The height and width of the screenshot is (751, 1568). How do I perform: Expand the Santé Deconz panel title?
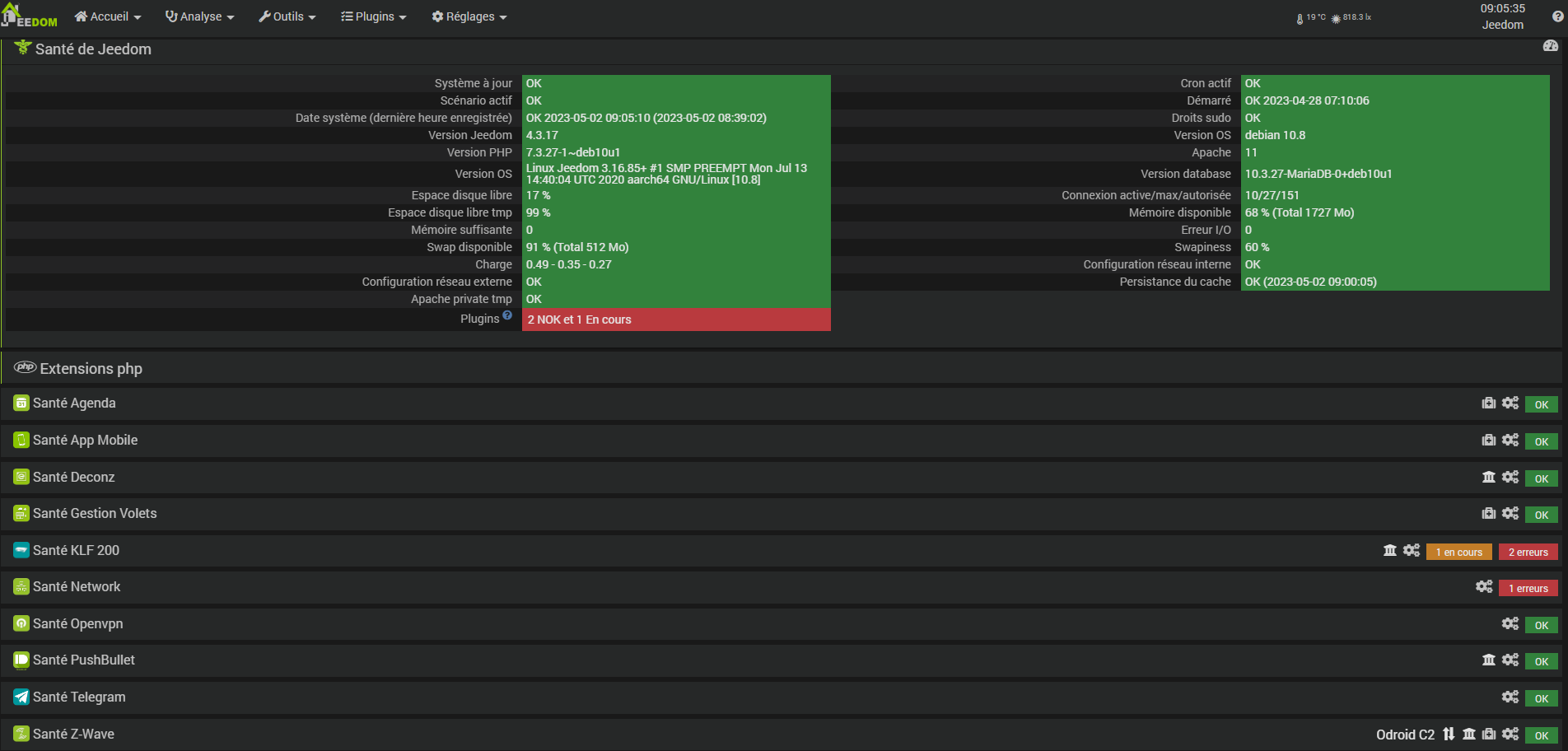(74, 477)
